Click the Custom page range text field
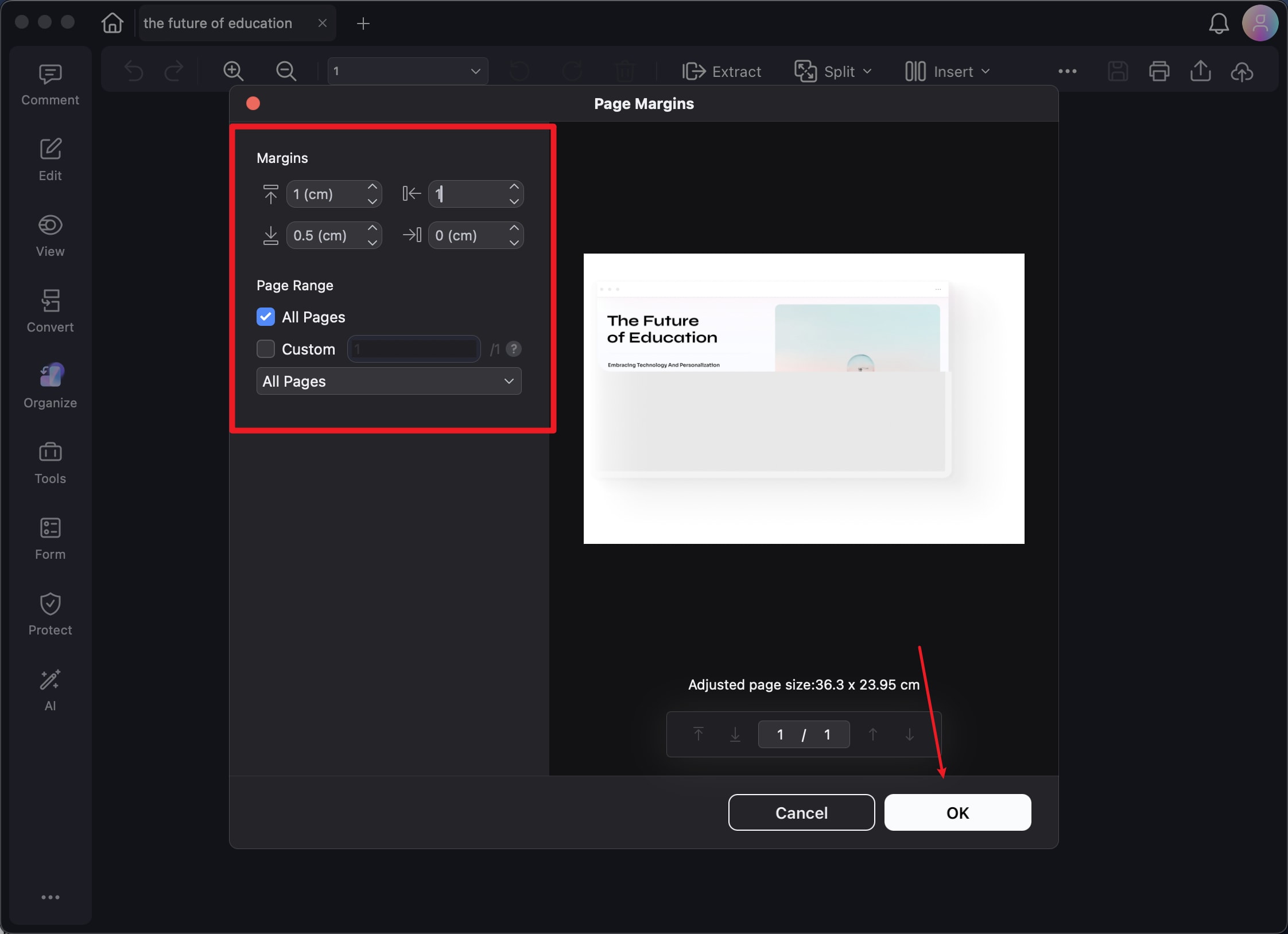The image size is (1288, 934). [x=414, y=349]
